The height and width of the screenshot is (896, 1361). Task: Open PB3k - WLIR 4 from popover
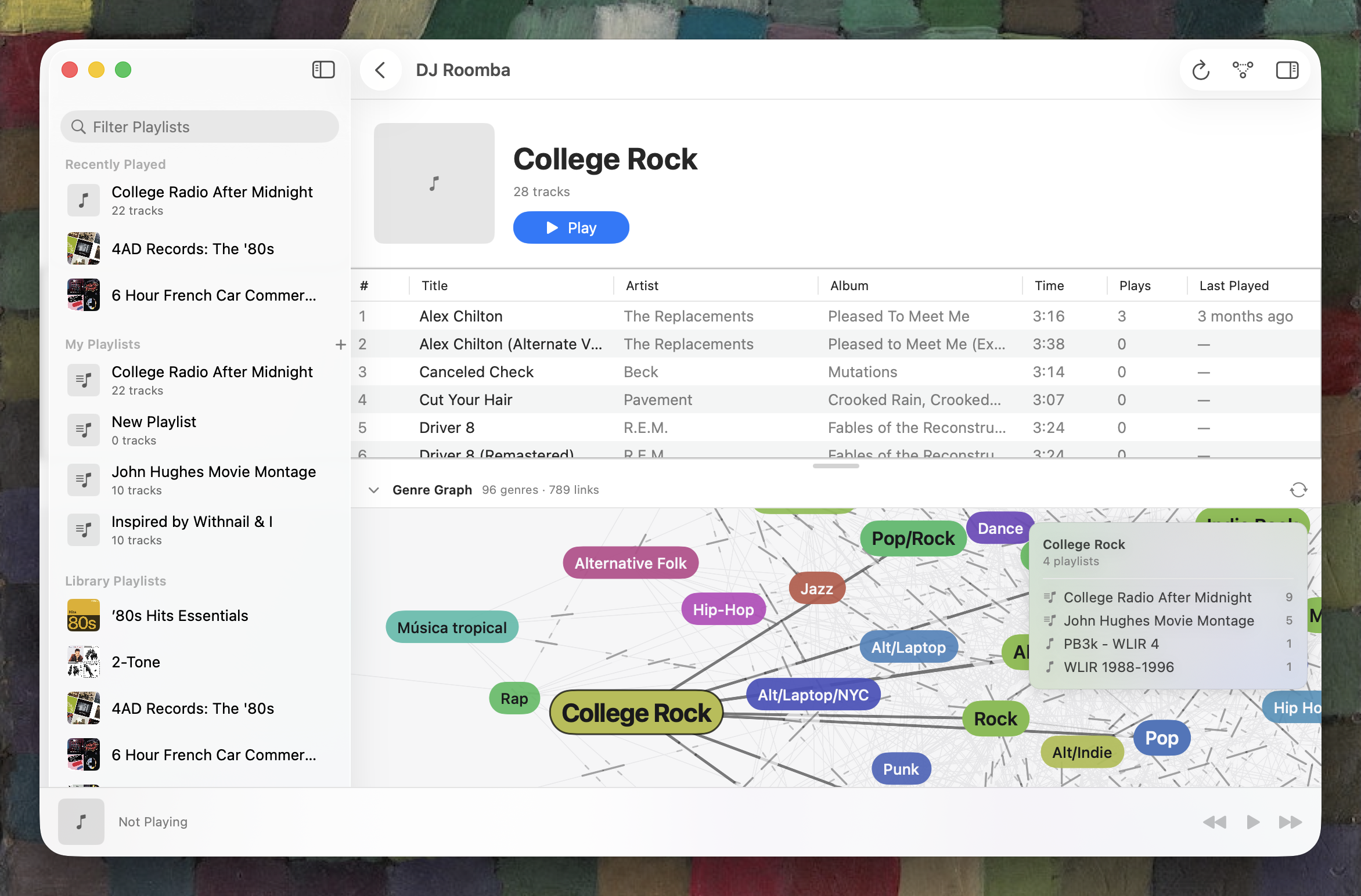click(x=1168, y=644)
